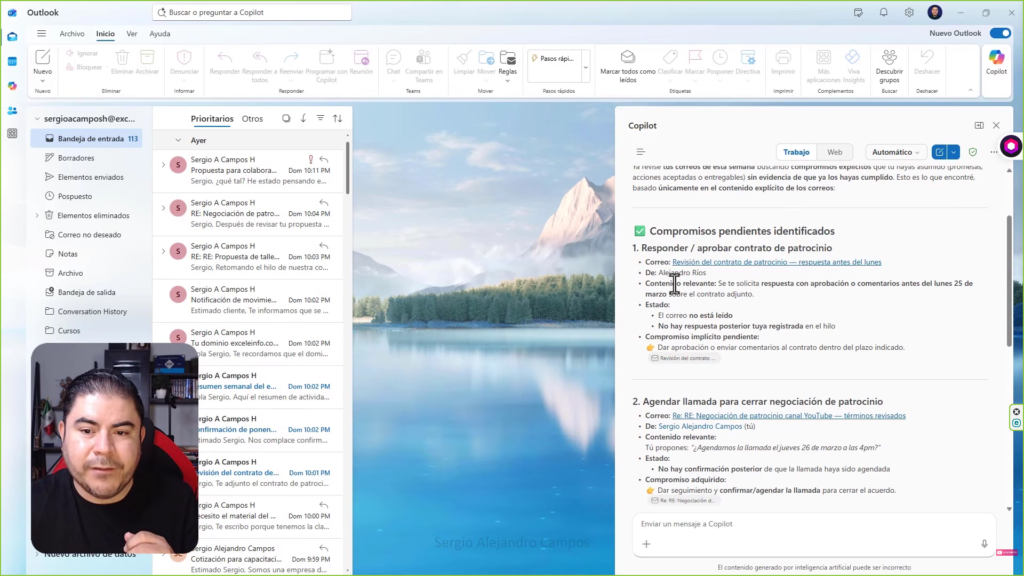Click Marcar todos como leídos envelope icon
The height and width of the screenshot is (576, 1024).
(x=628, y=57)
